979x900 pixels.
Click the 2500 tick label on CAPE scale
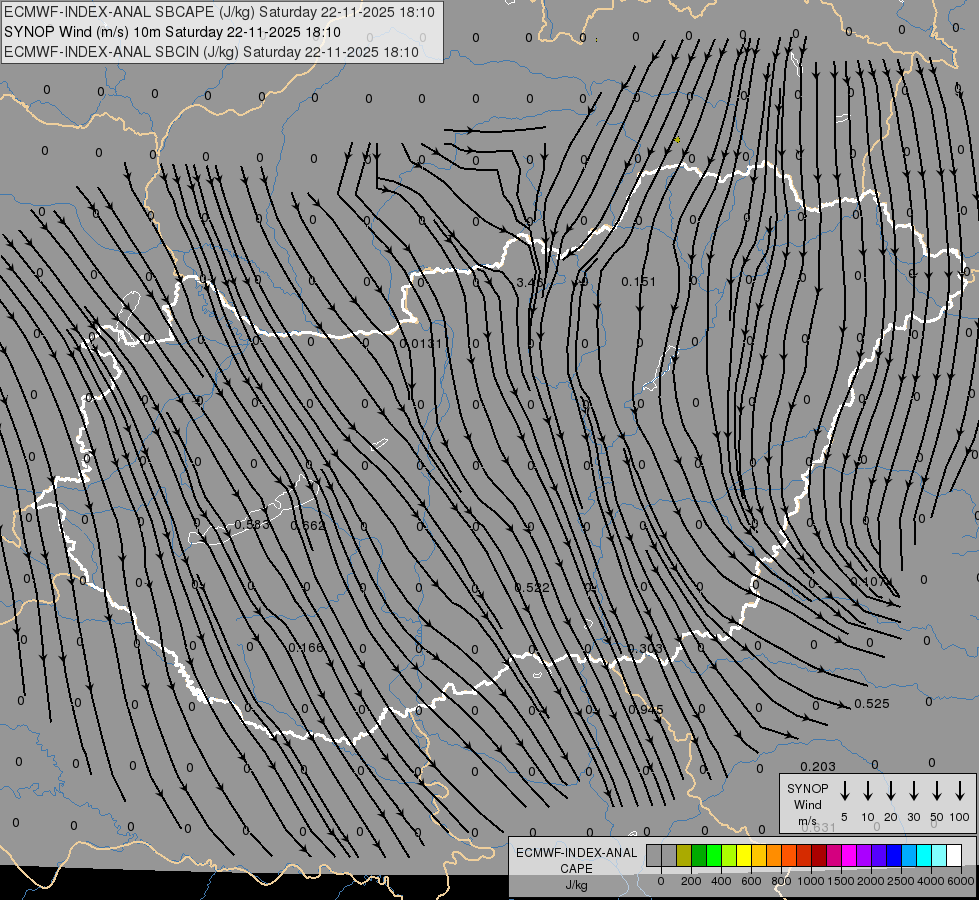coord(901,881)
